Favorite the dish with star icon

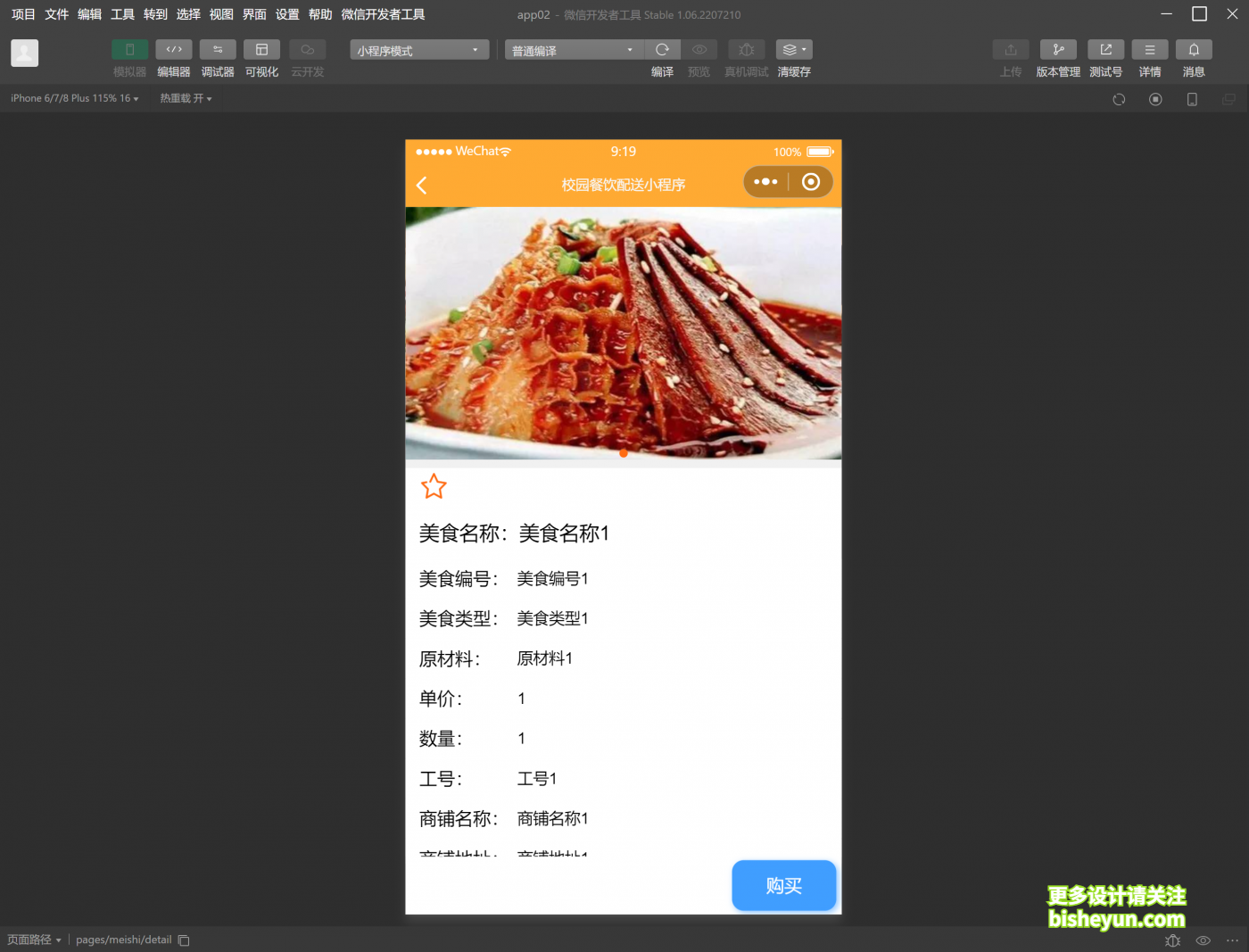click(434, 486)
